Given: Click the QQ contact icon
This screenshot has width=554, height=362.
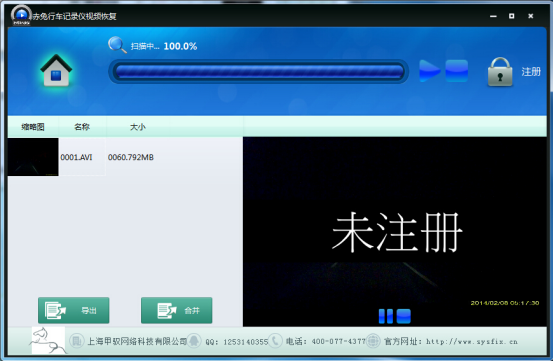Looking at the screenshot, I should [194, 341].
